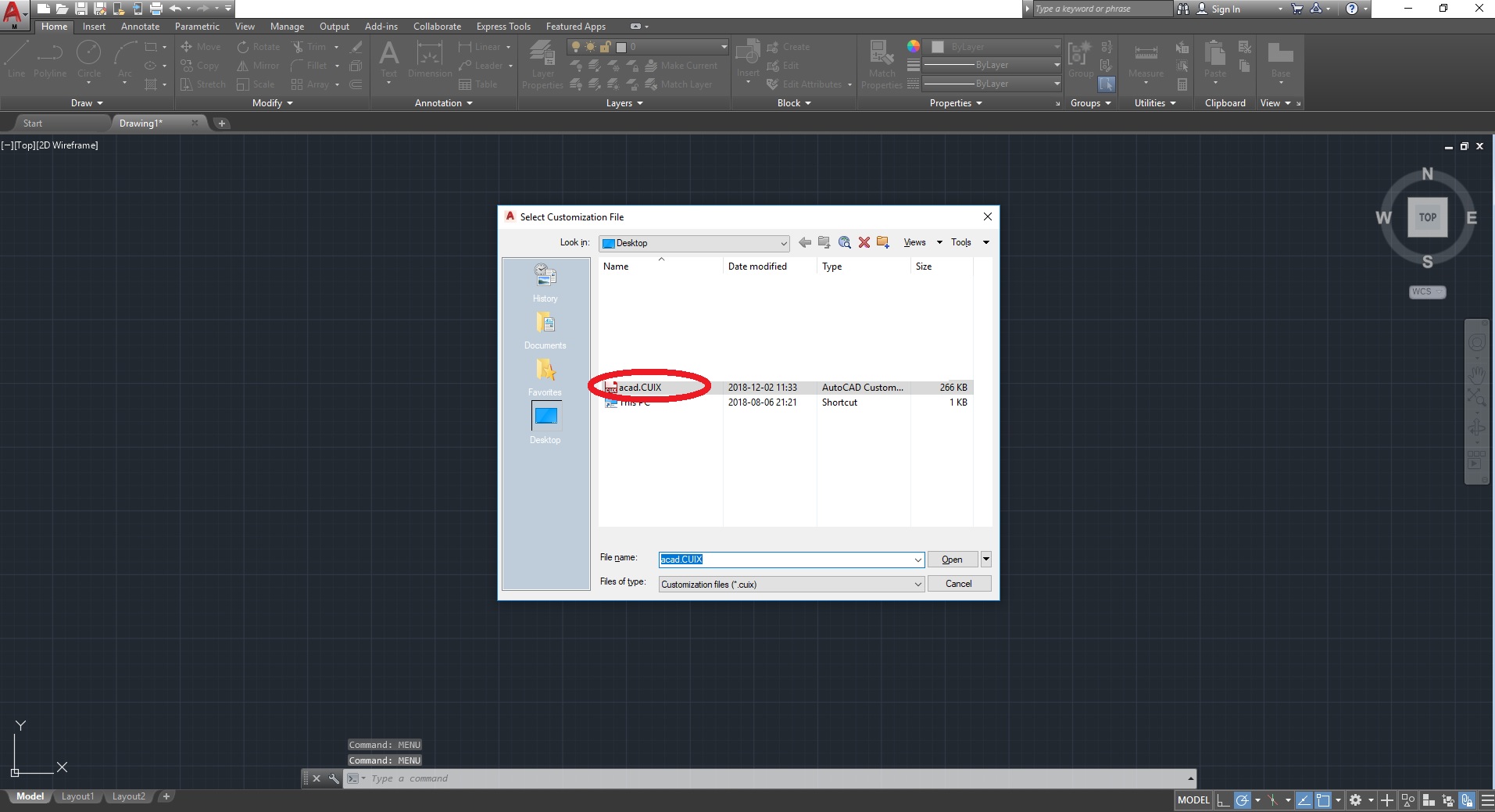
Task: Cancel the Select Customization File dialog
Action: [959, 583]
